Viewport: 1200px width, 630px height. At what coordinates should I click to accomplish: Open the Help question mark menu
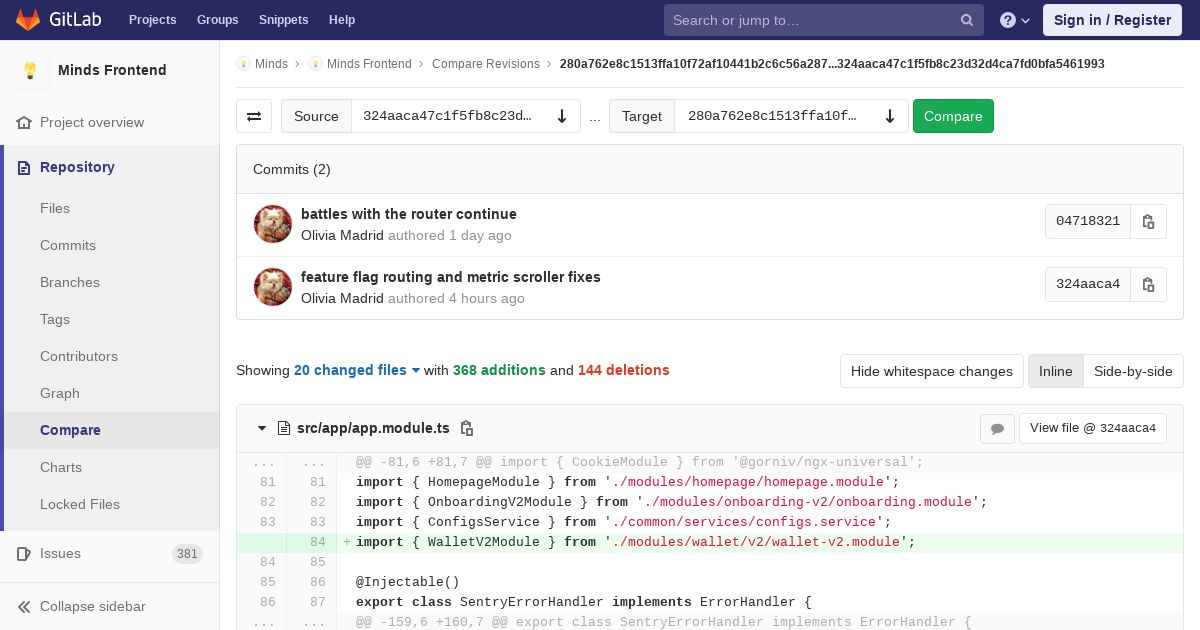(1014, 20)
